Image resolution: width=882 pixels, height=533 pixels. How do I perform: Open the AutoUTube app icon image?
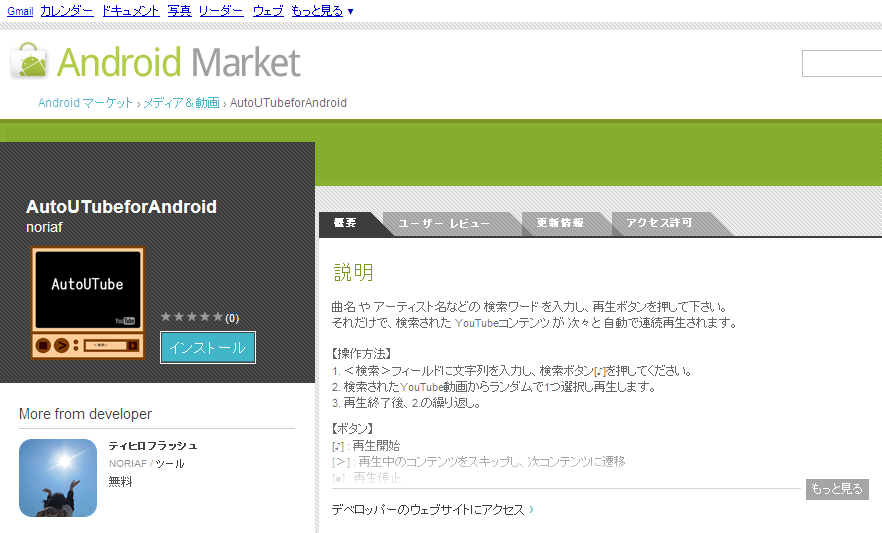[x=88, y=303]
